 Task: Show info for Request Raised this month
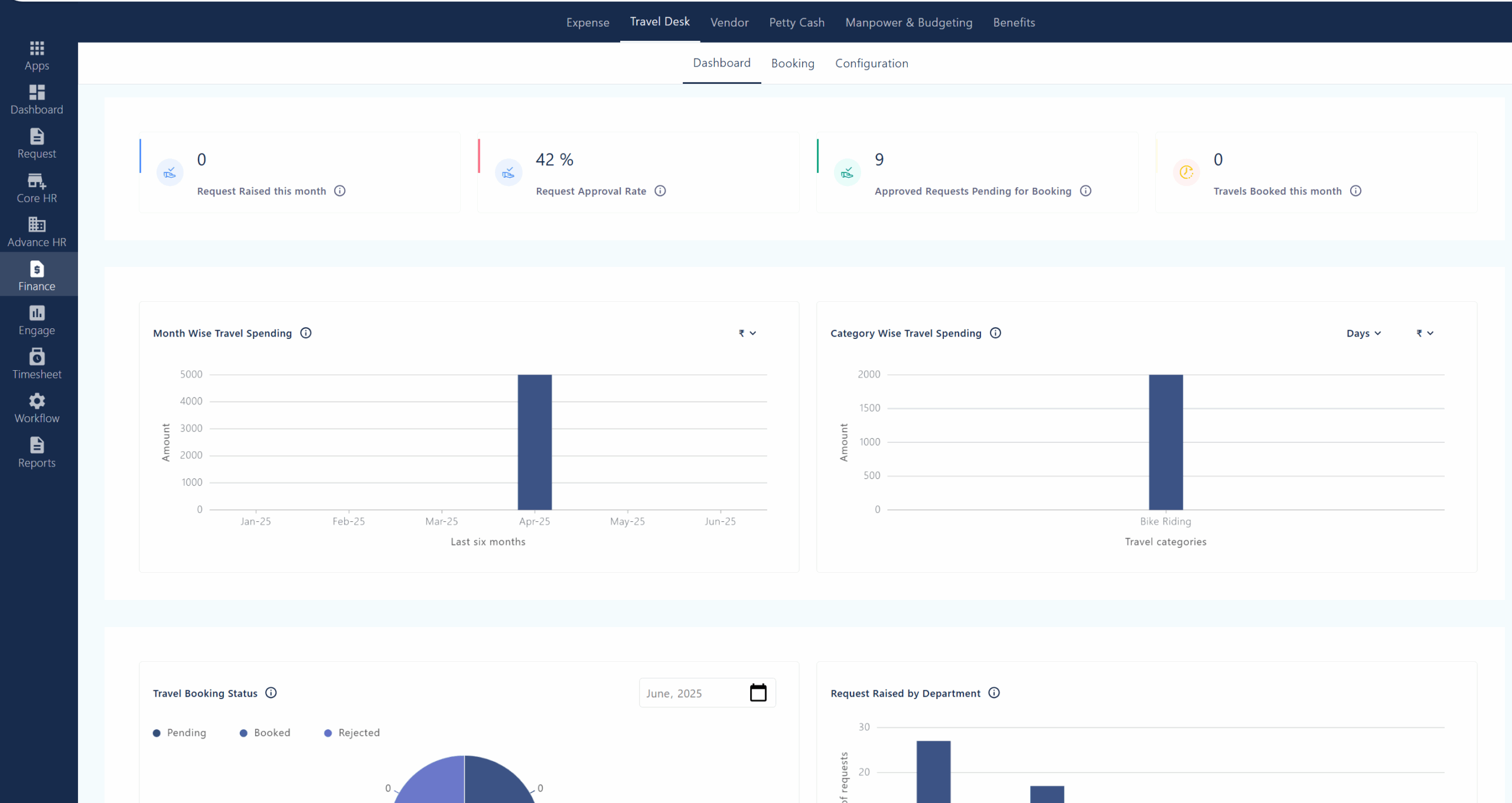[x=340, y=191]
